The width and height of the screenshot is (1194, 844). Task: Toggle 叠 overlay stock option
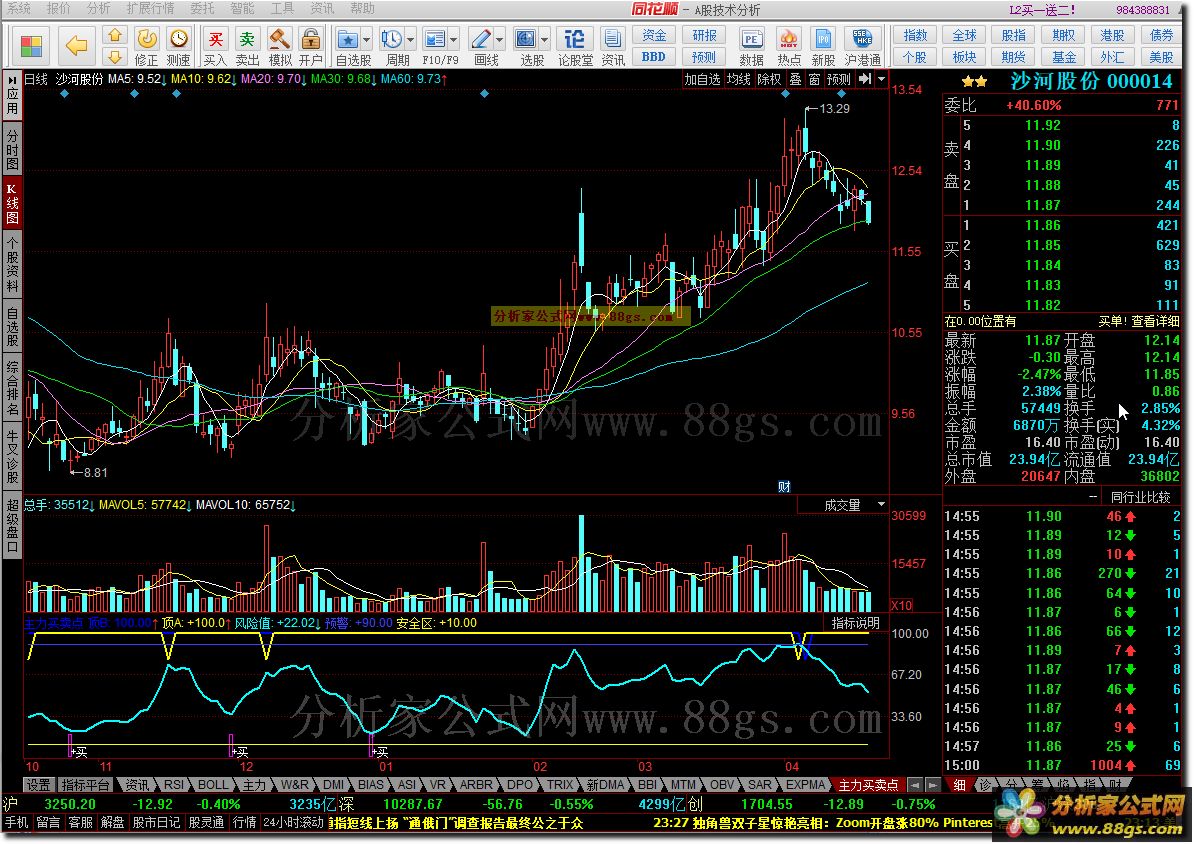pyautogui.click(x=795, y=79)
